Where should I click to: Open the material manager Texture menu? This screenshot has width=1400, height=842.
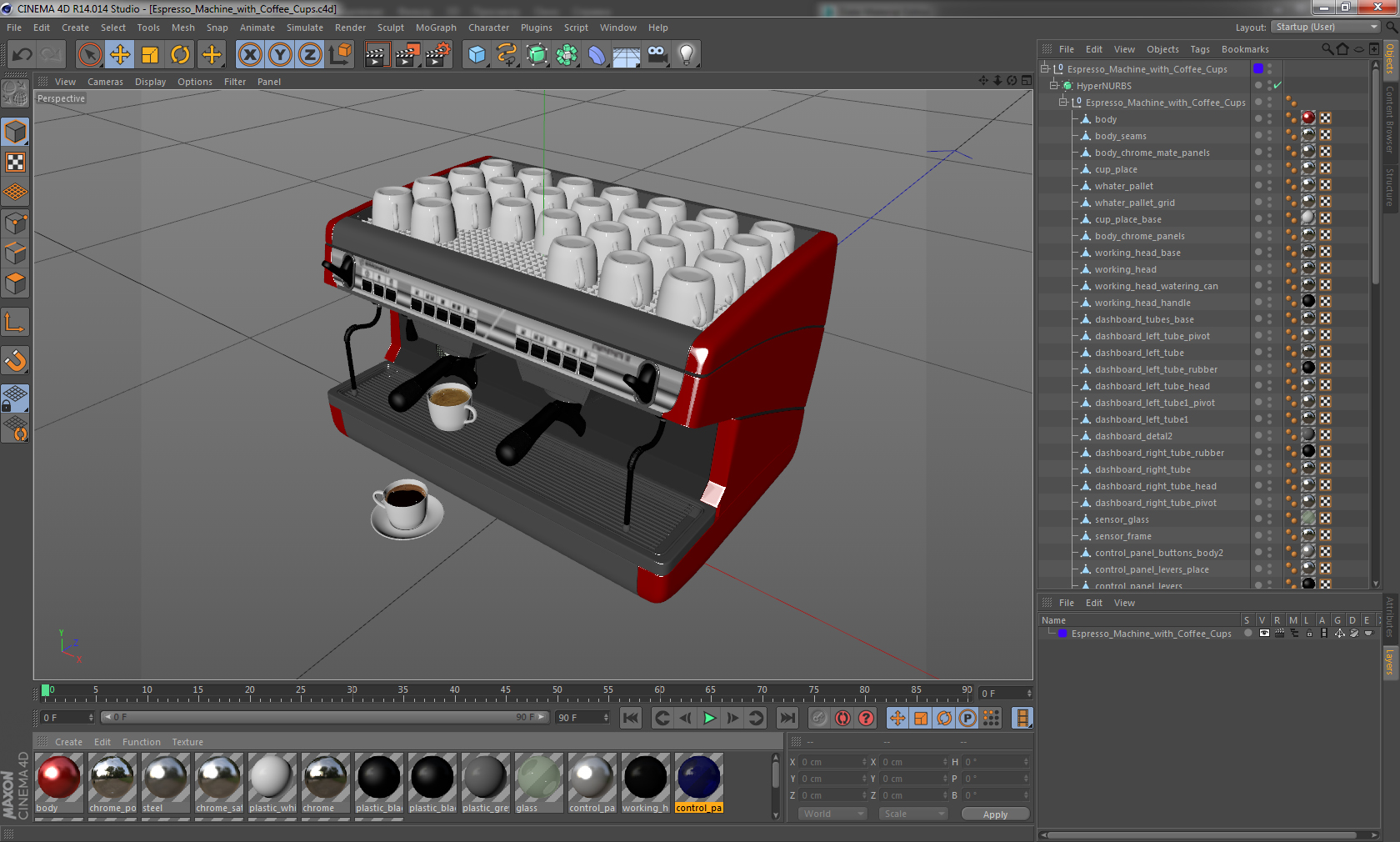(x=187, y=742)
